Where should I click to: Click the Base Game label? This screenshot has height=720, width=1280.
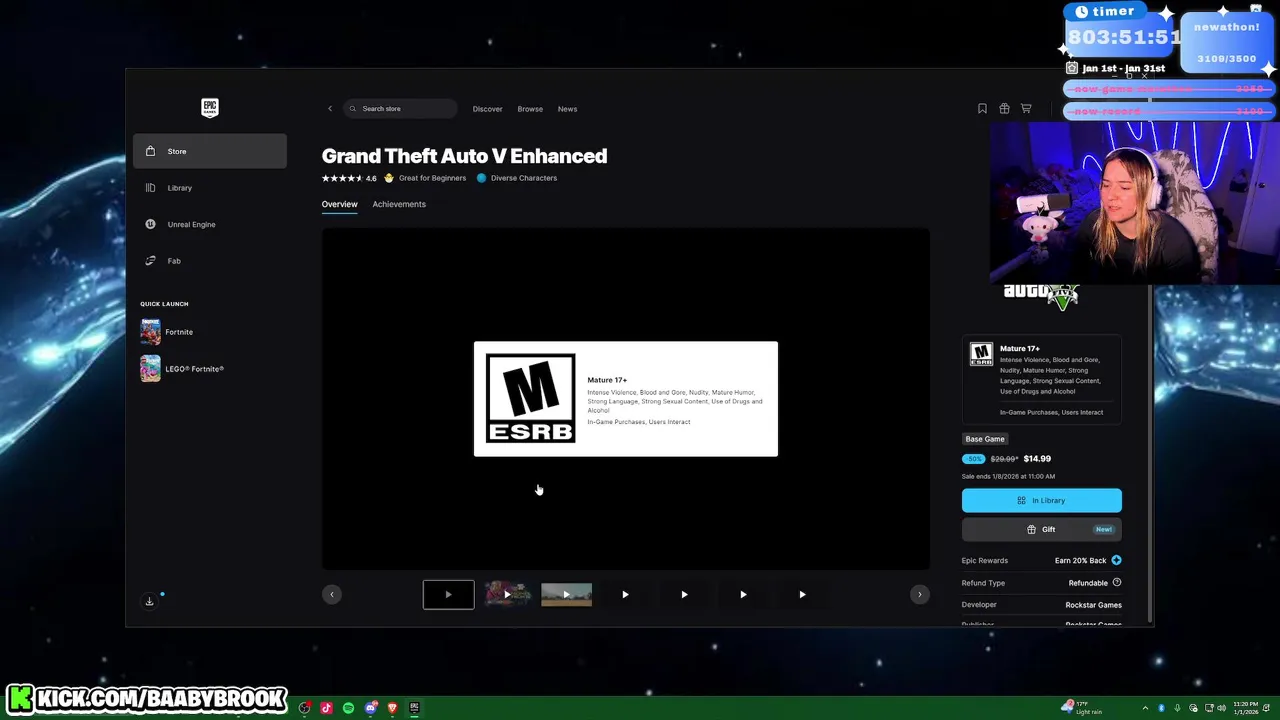pyautogui.click(x=985, y=439)
